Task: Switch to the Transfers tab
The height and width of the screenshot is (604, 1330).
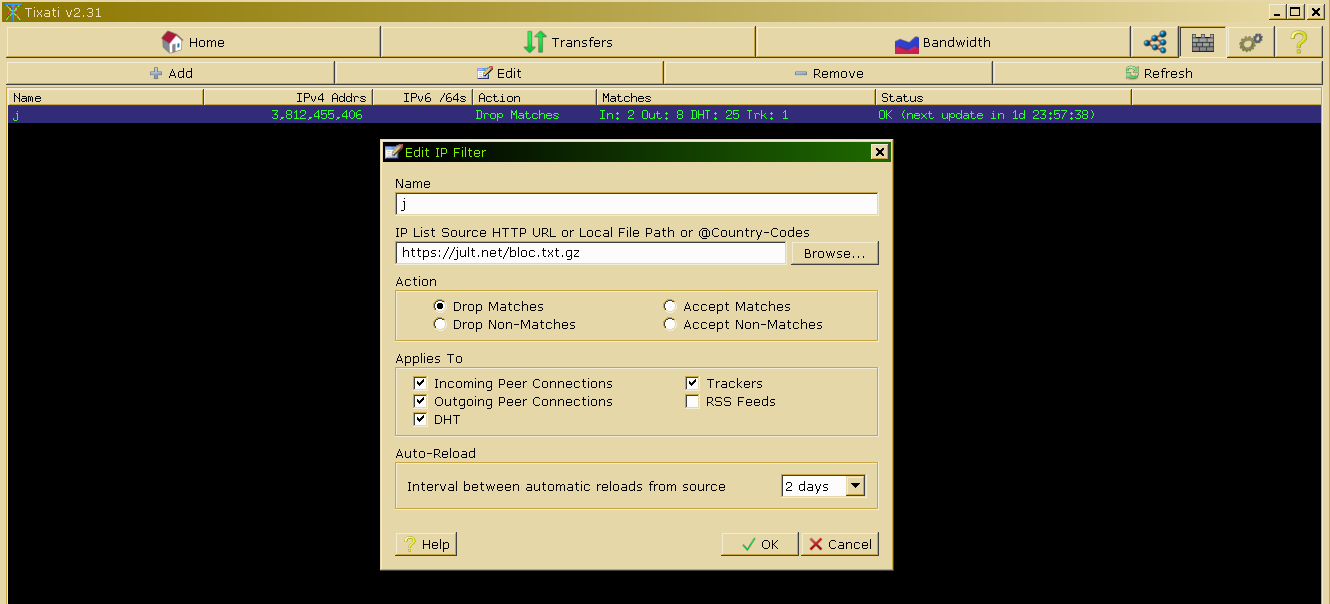Action: click(x=567, y=43)
